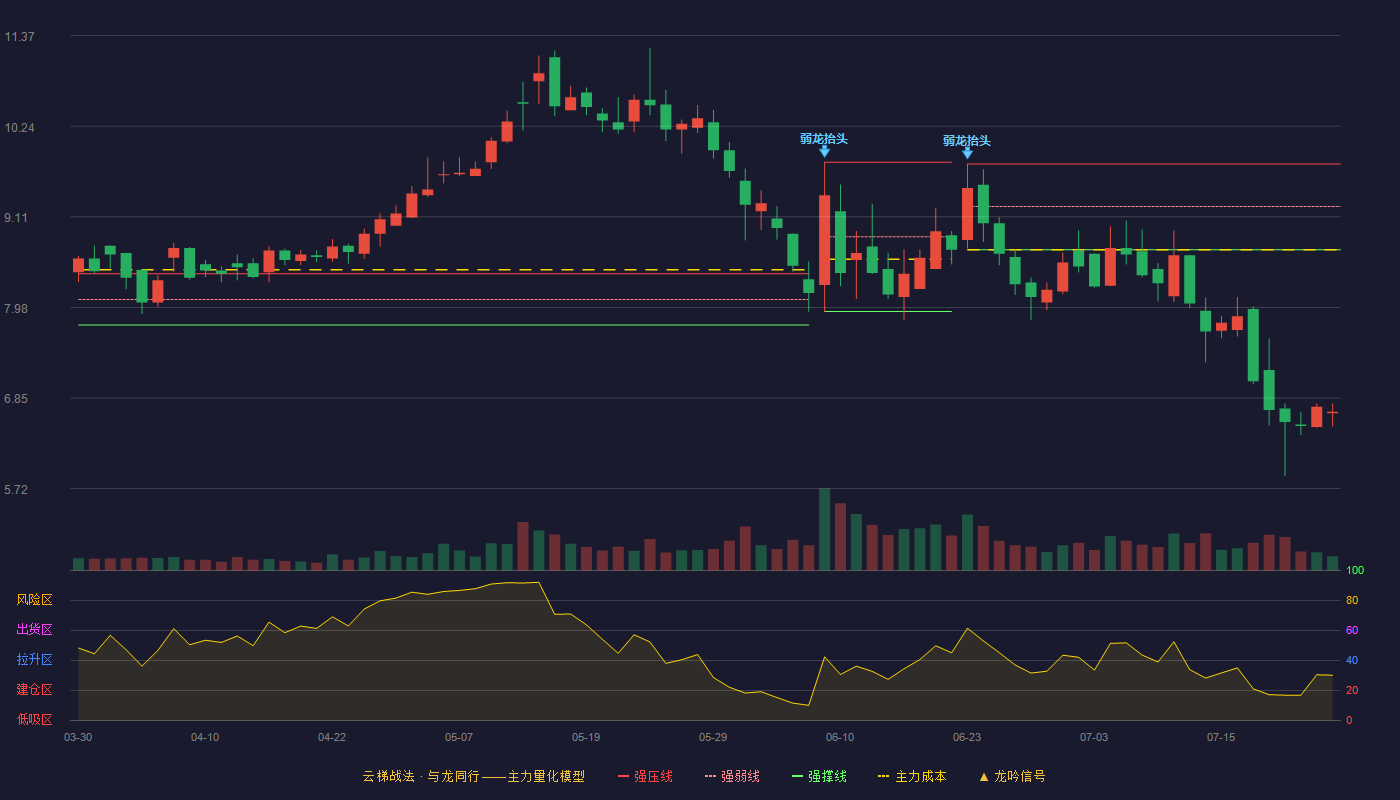Click the 07-03 date label
The height and width of the screenshot is (800, 1400).
pos(1094,737)
